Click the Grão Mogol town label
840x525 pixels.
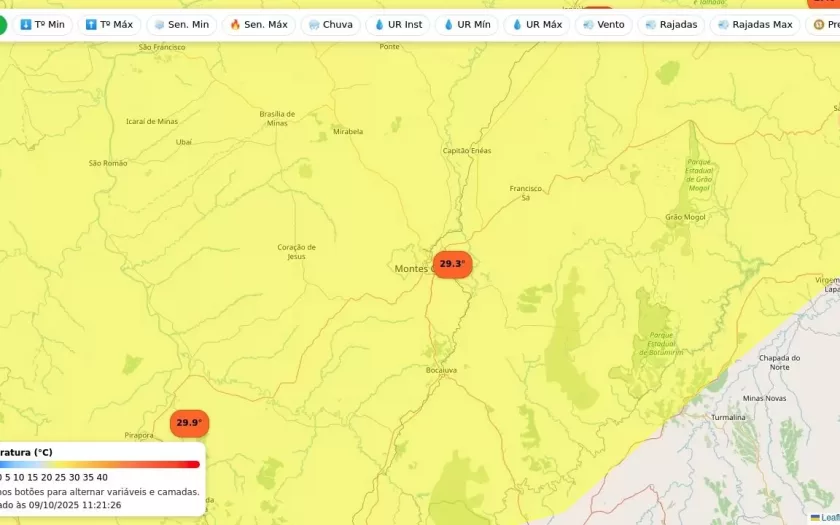click(685, 217)
